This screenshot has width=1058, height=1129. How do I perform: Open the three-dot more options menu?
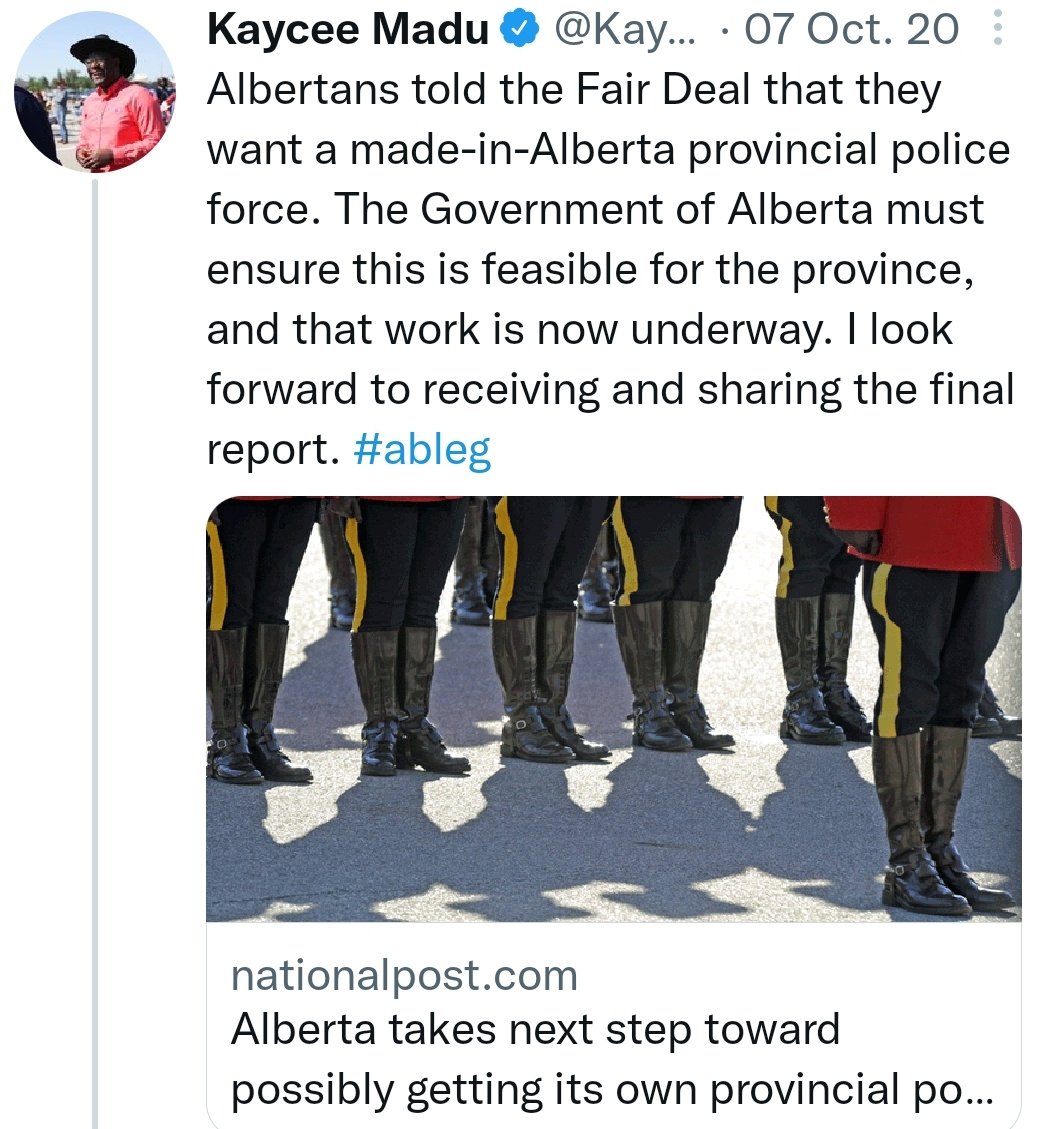[998, 30]
